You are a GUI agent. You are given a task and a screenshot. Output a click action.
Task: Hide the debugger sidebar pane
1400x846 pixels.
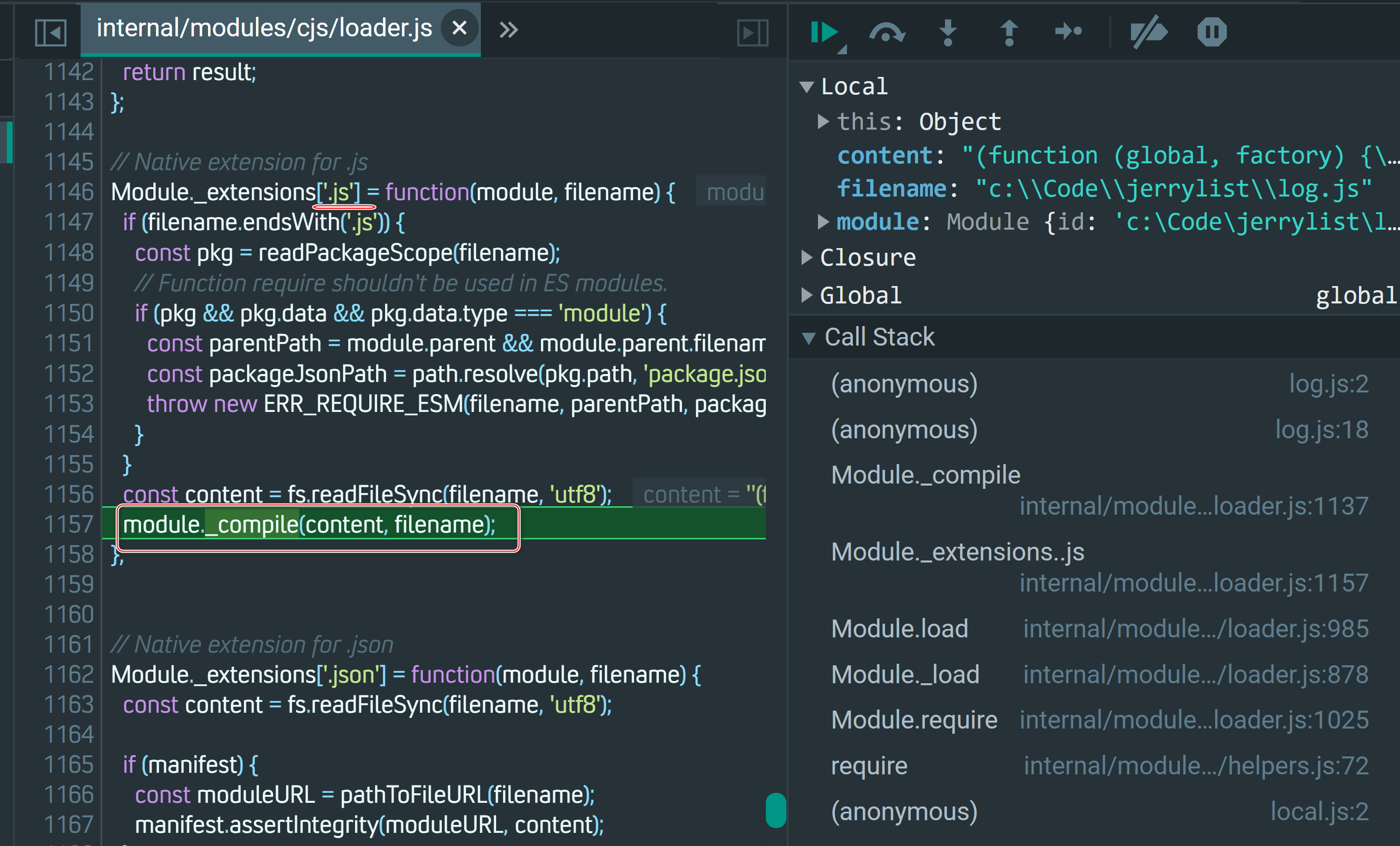[x=752, y=32]
